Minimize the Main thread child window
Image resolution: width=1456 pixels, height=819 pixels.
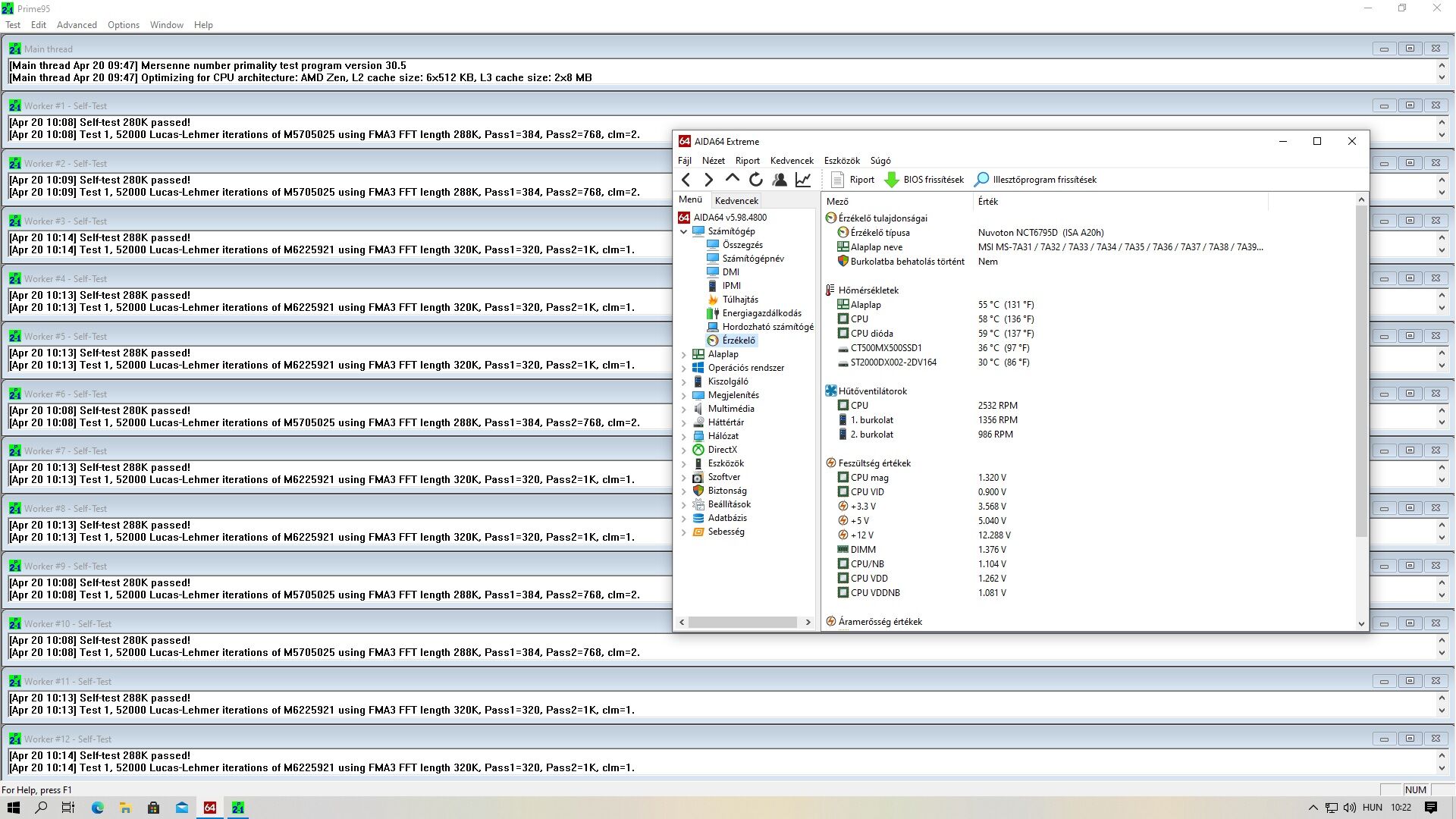pos(1384,49)
